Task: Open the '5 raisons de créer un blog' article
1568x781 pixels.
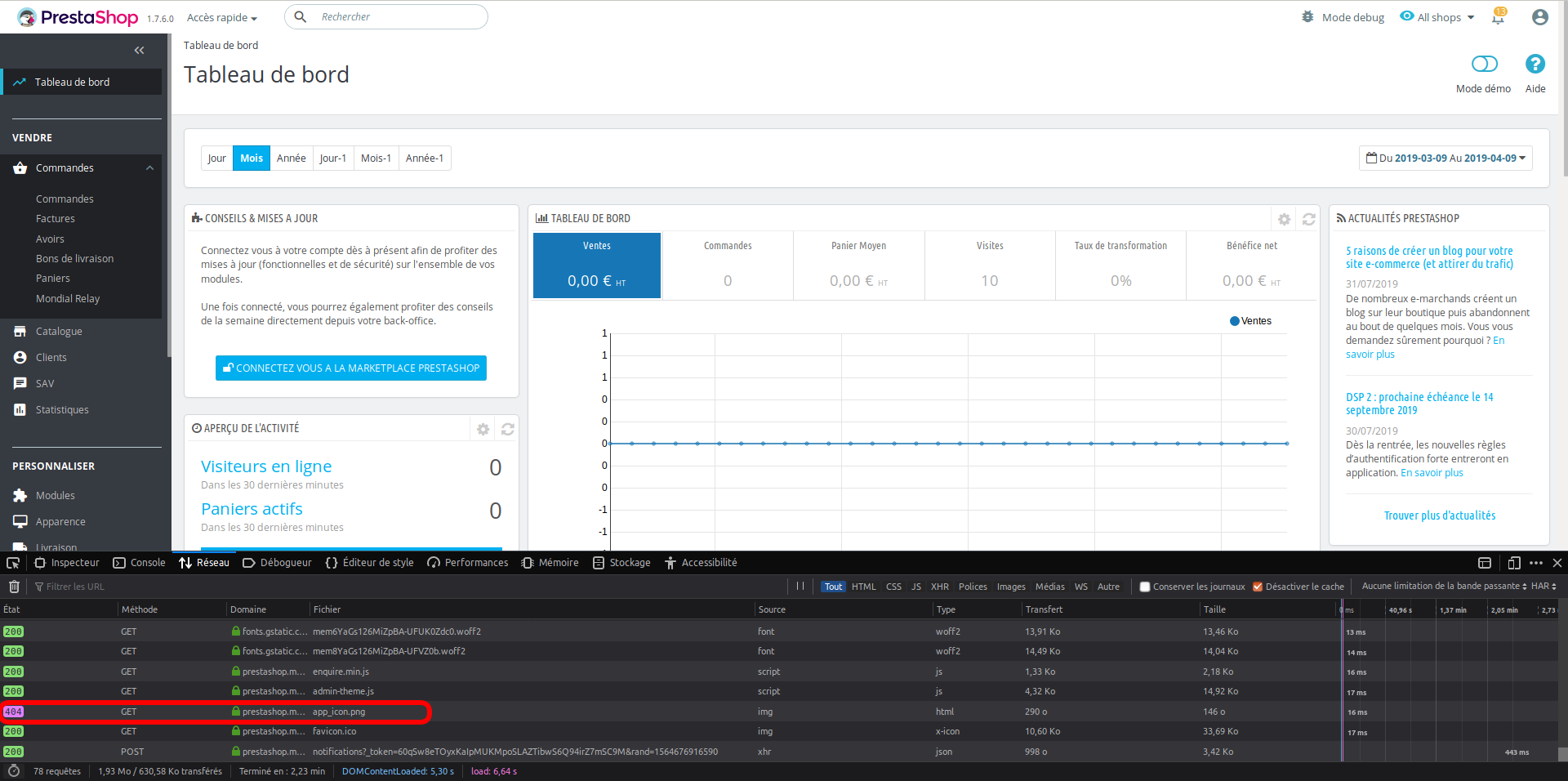Action: (1429, 257)
